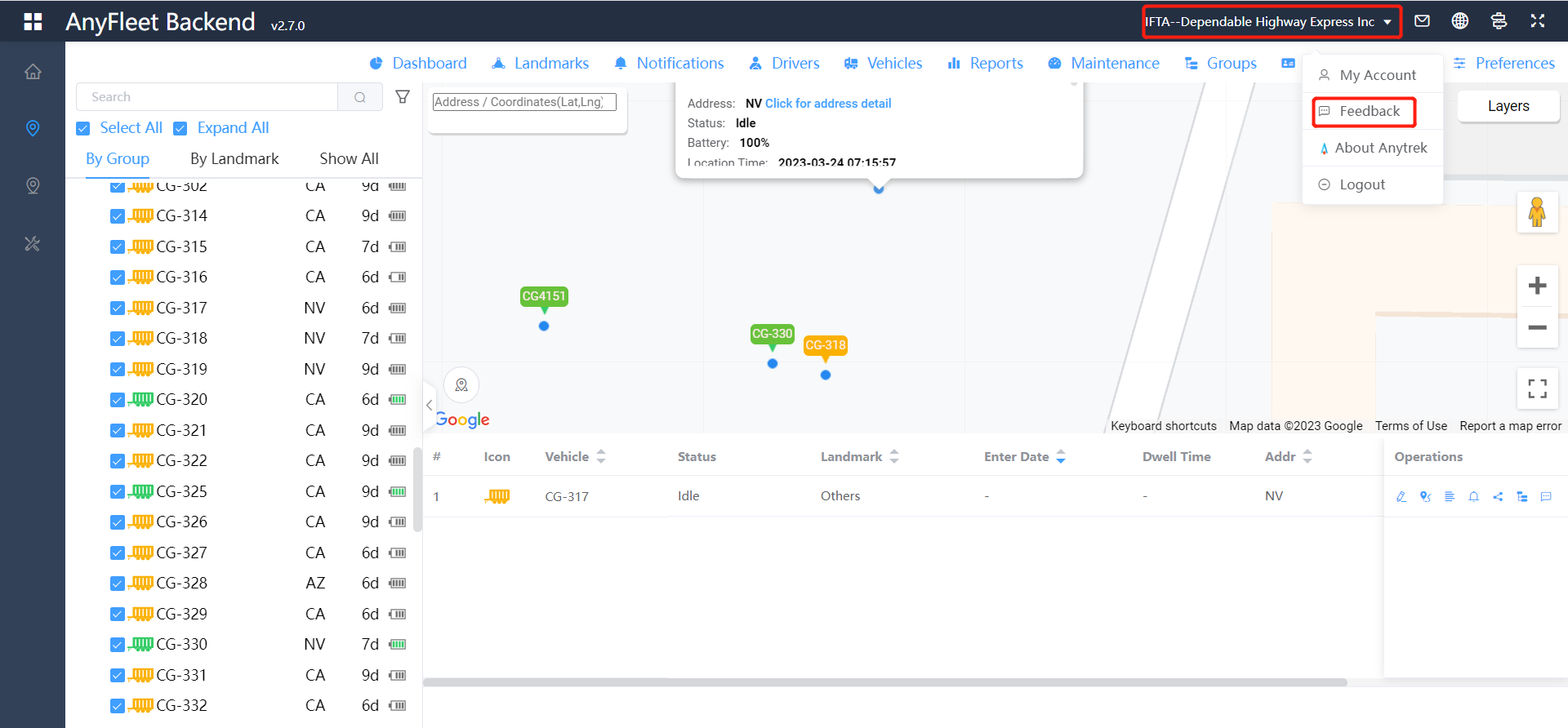
Task: Open the IFTA company selector dropdown
Action: click(1271, 22)
